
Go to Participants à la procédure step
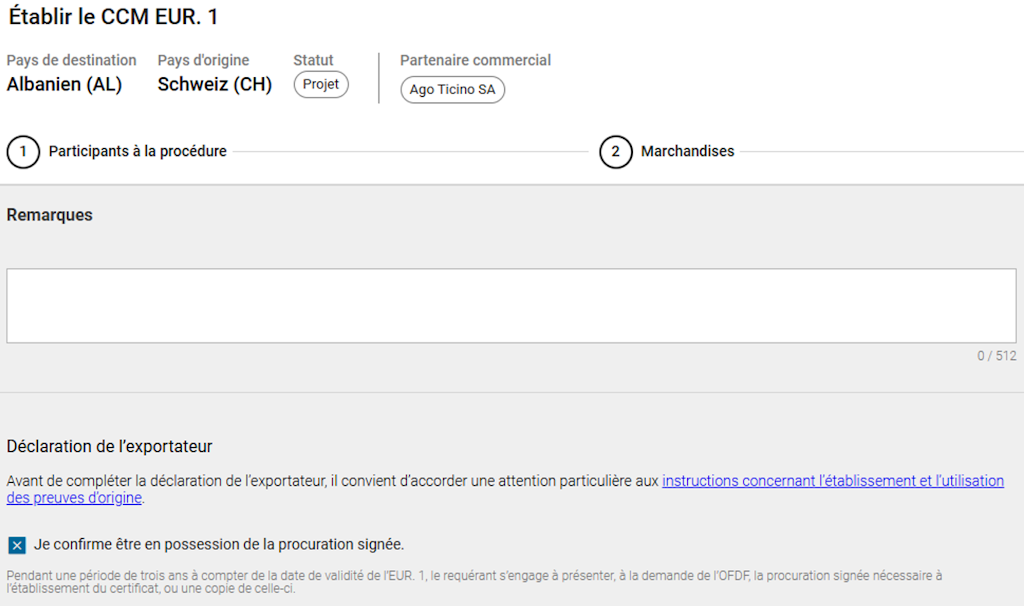[138, 152]
